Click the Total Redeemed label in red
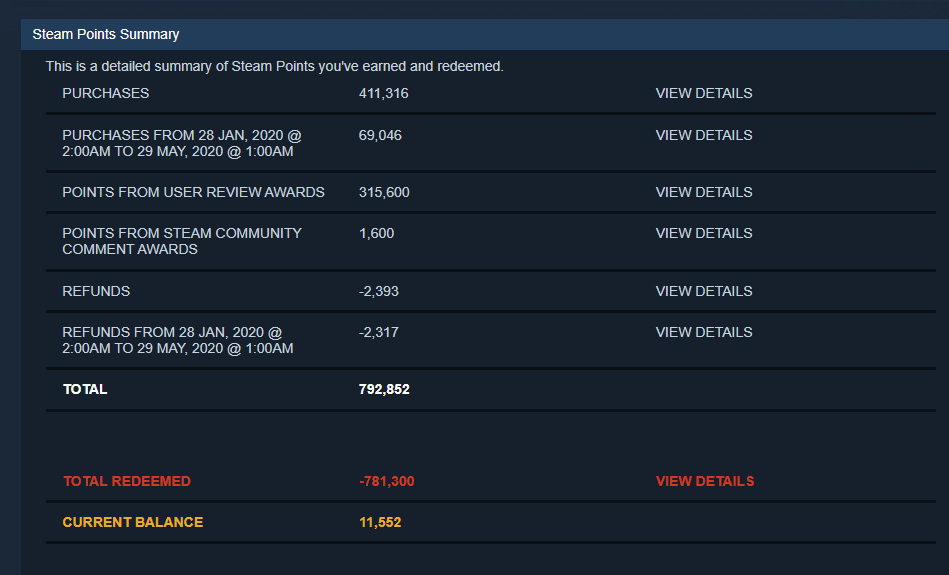 point(126,481)
